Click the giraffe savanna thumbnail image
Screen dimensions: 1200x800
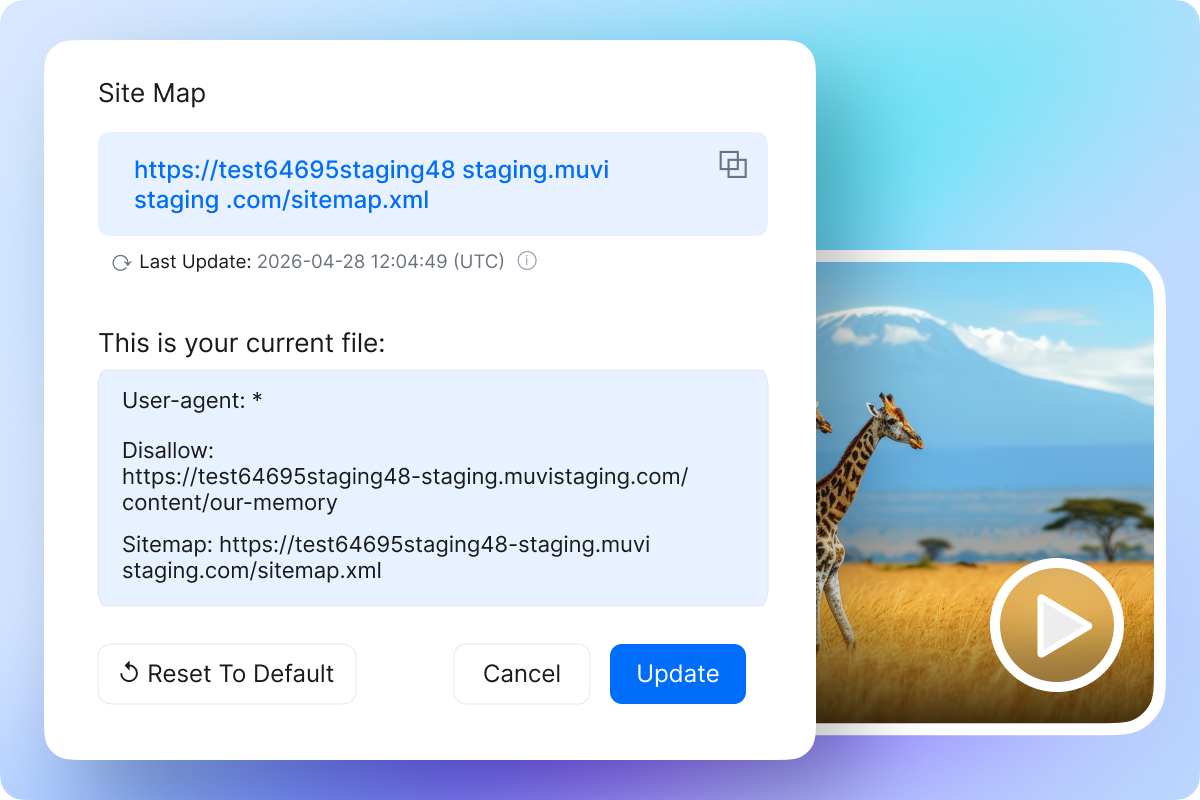pyautogui.click(x=985, y=493)
